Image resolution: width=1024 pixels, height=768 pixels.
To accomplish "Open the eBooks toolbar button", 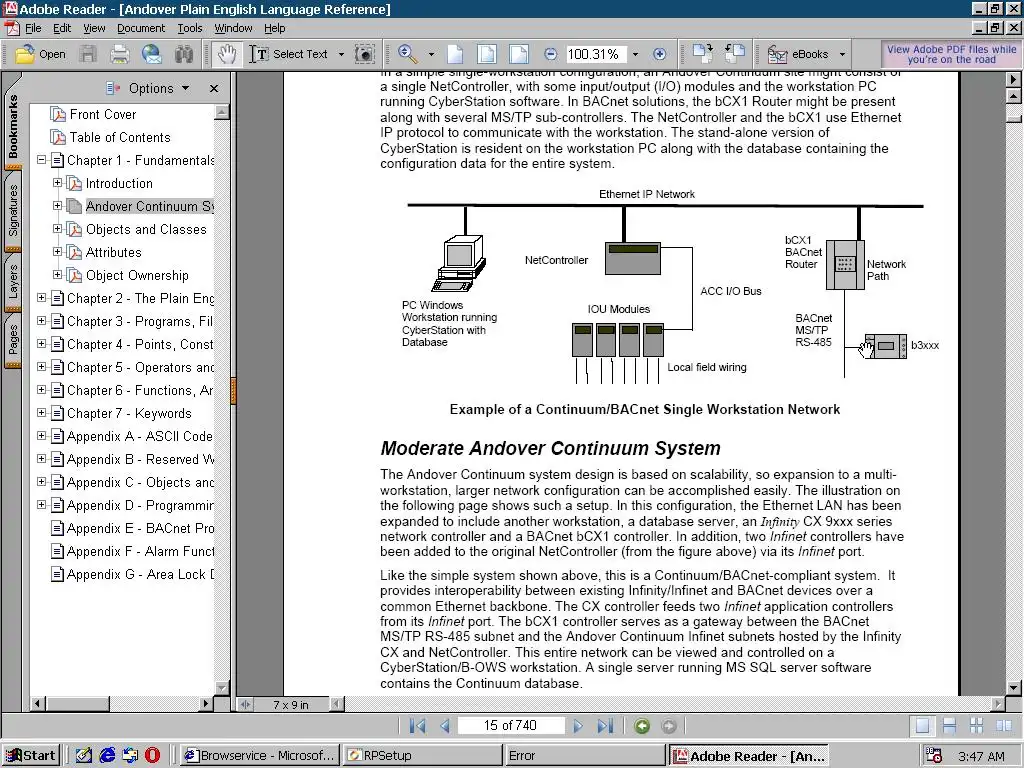I will 798,54.
